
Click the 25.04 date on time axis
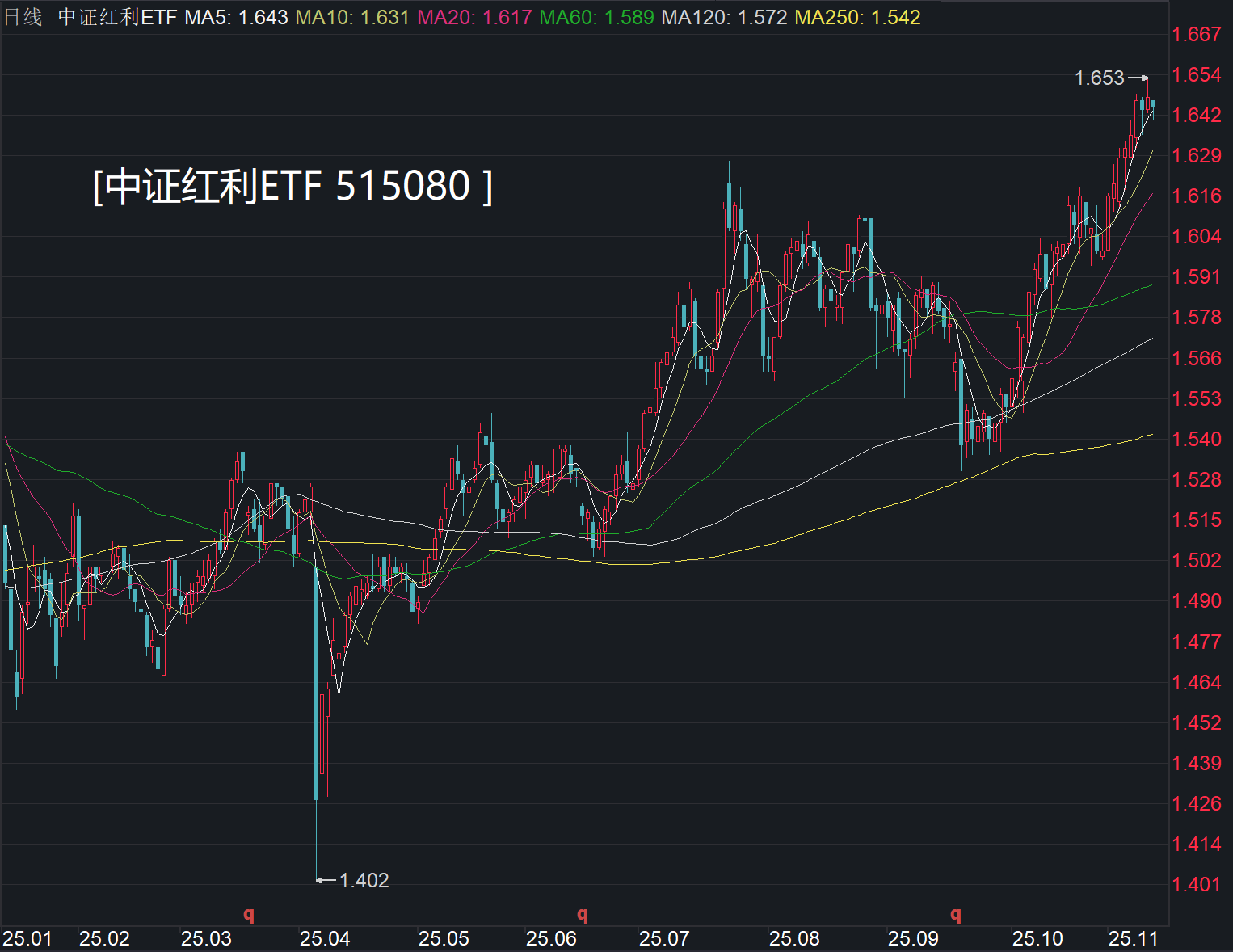coord(325,938)
